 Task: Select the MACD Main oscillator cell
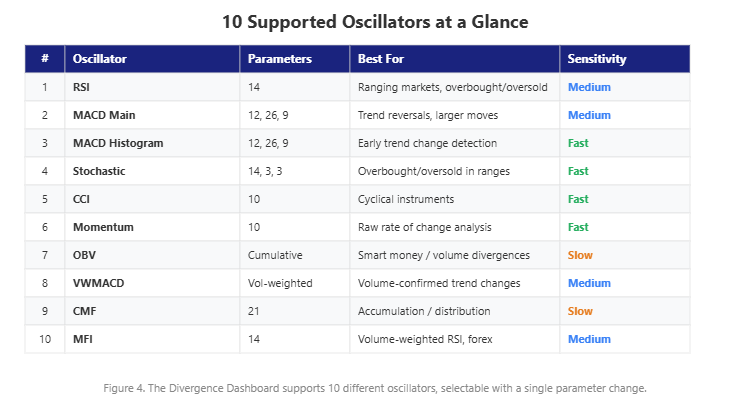[x=104, y=115]
